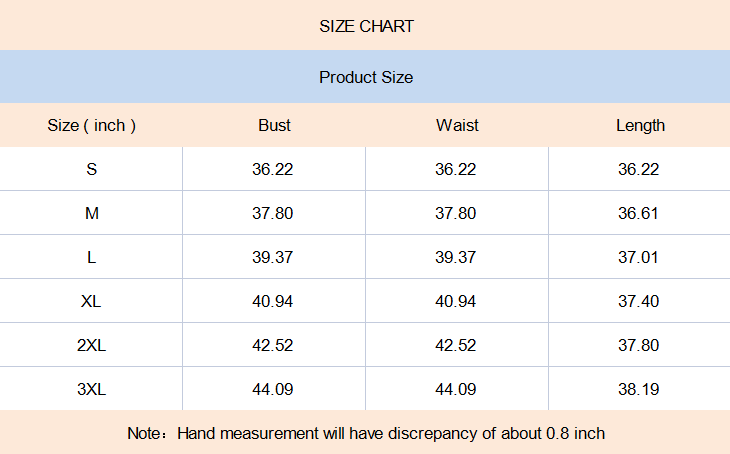This screenshot has height=454, width=730.
Task: Click the Bust value 42.52 for 2XL
Action: [273, 345]
